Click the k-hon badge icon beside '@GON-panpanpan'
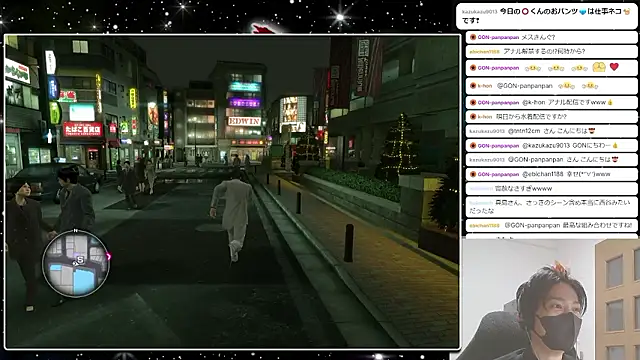 tap(473, 86)
